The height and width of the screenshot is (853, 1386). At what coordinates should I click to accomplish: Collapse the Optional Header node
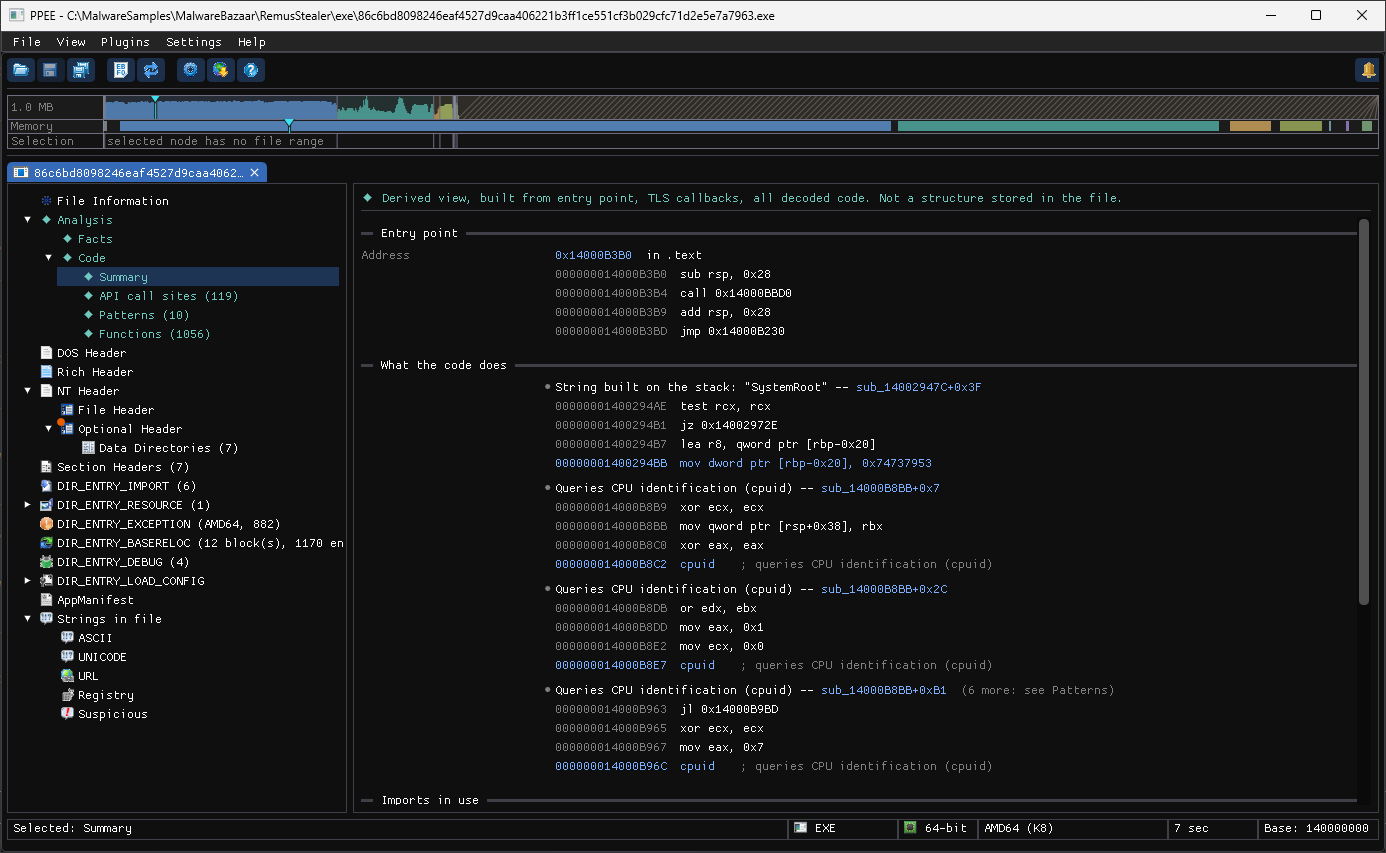[x=49, y=429]
